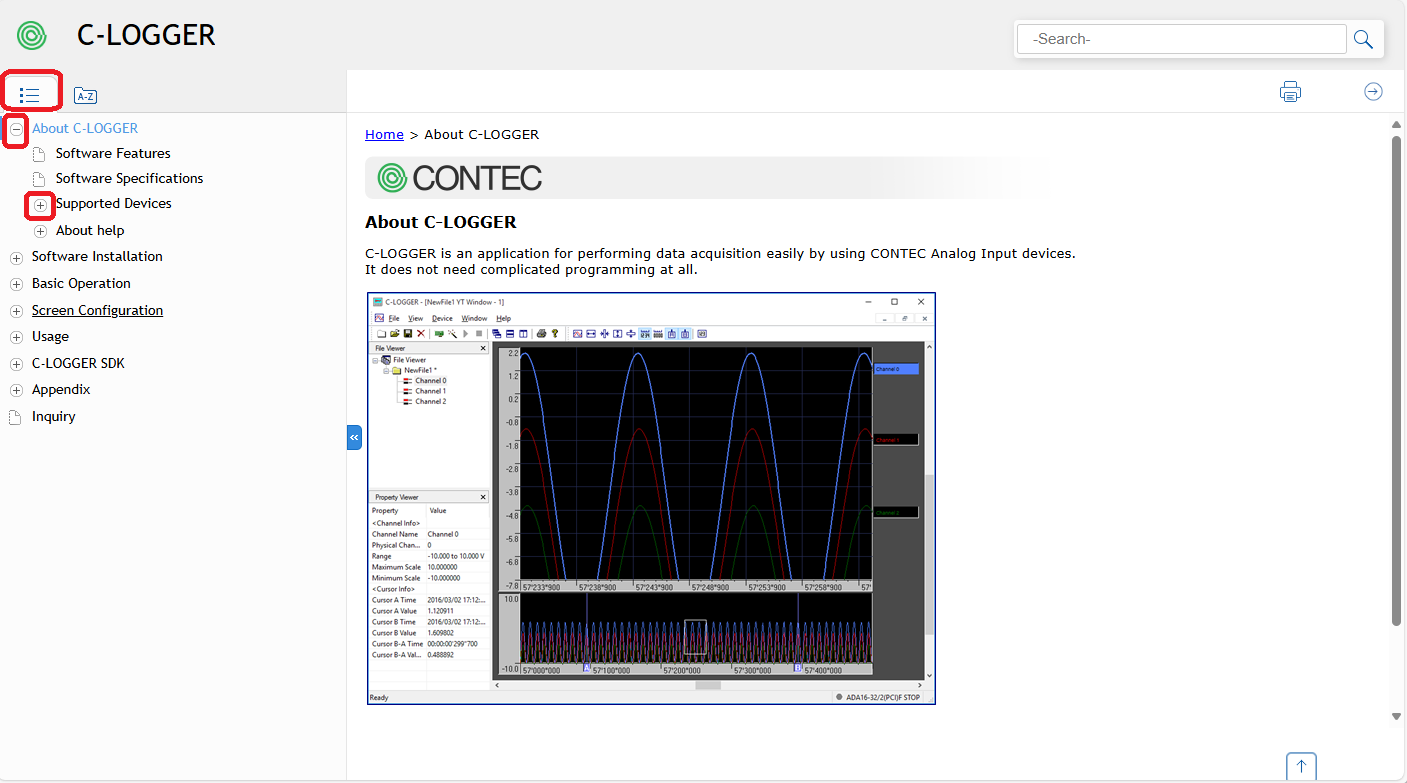Go to next page arrow icon
Viewport: 1407px width, 783px height.
pos(1373,92)
